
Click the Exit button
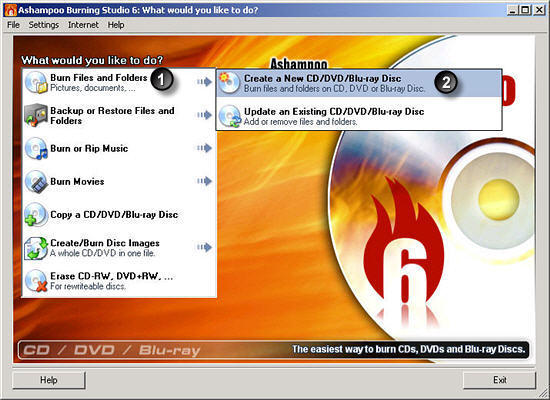click(x=499, y=380)
